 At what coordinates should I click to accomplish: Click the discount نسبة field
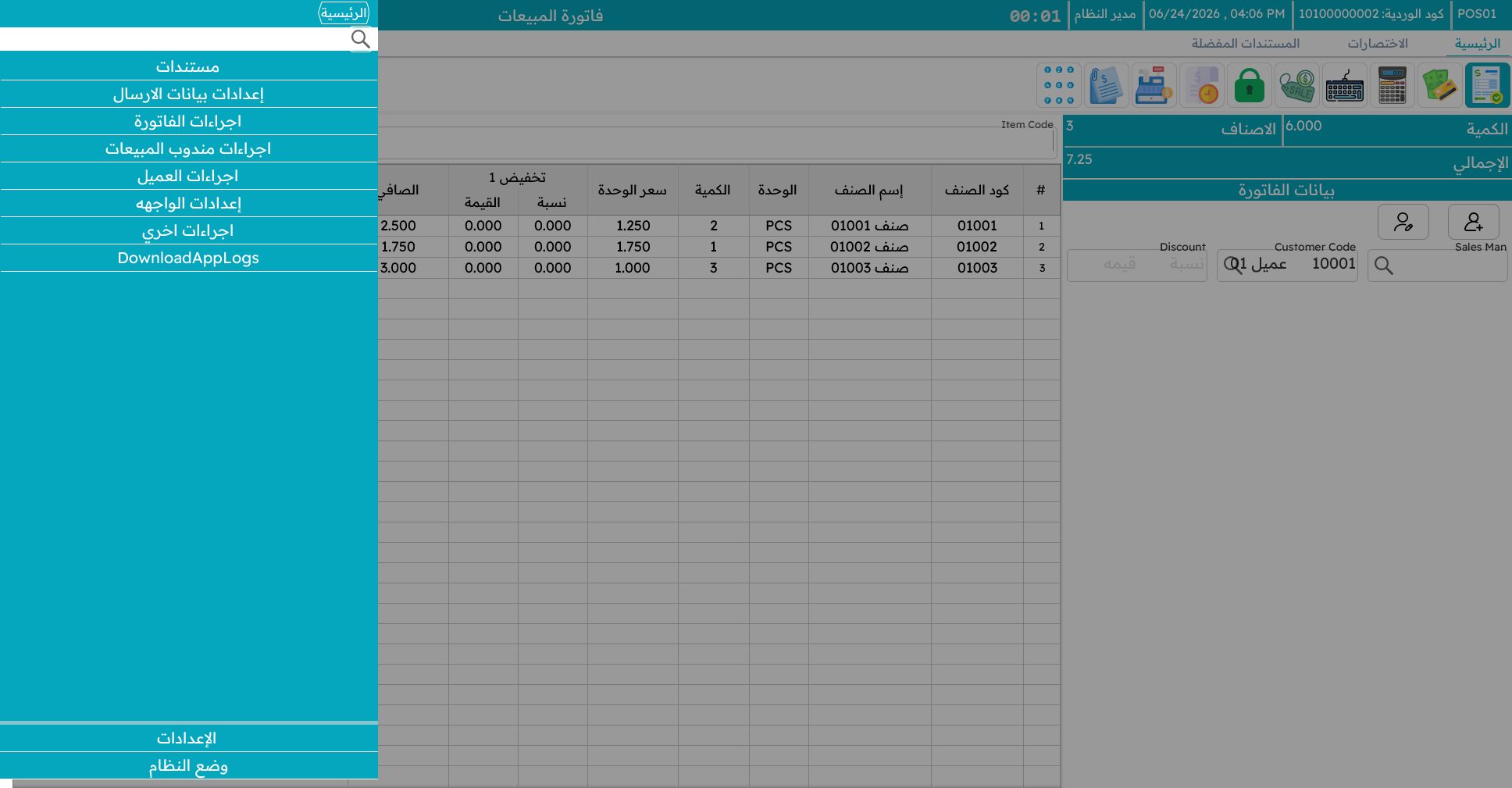1186,265
